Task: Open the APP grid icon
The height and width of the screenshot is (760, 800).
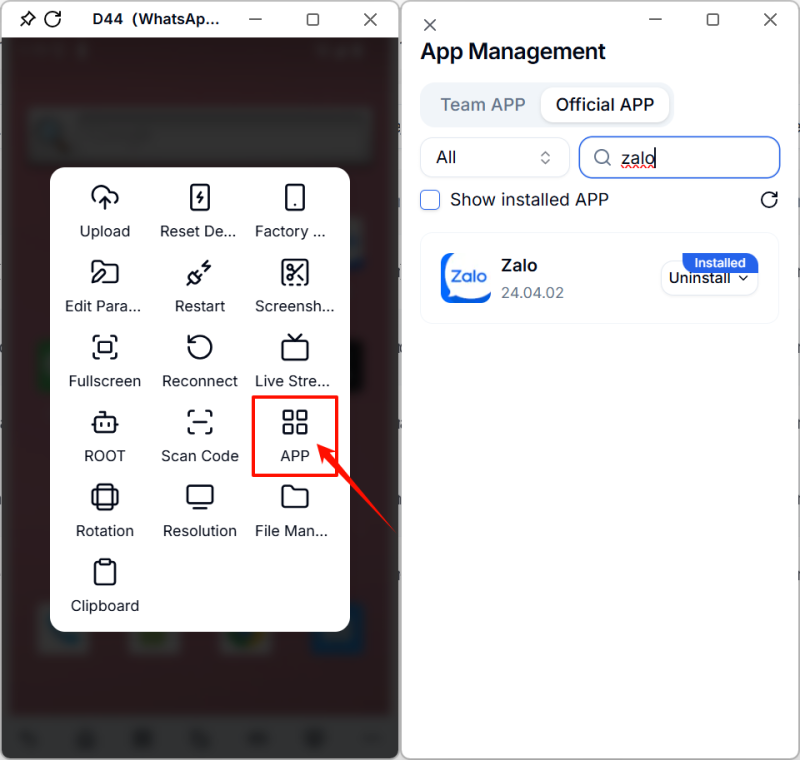Action: tap(295, 422)
